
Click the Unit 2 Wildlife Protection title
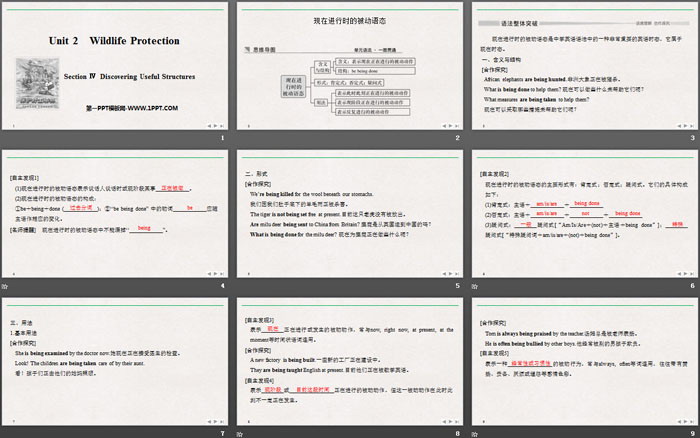point(114,41)
